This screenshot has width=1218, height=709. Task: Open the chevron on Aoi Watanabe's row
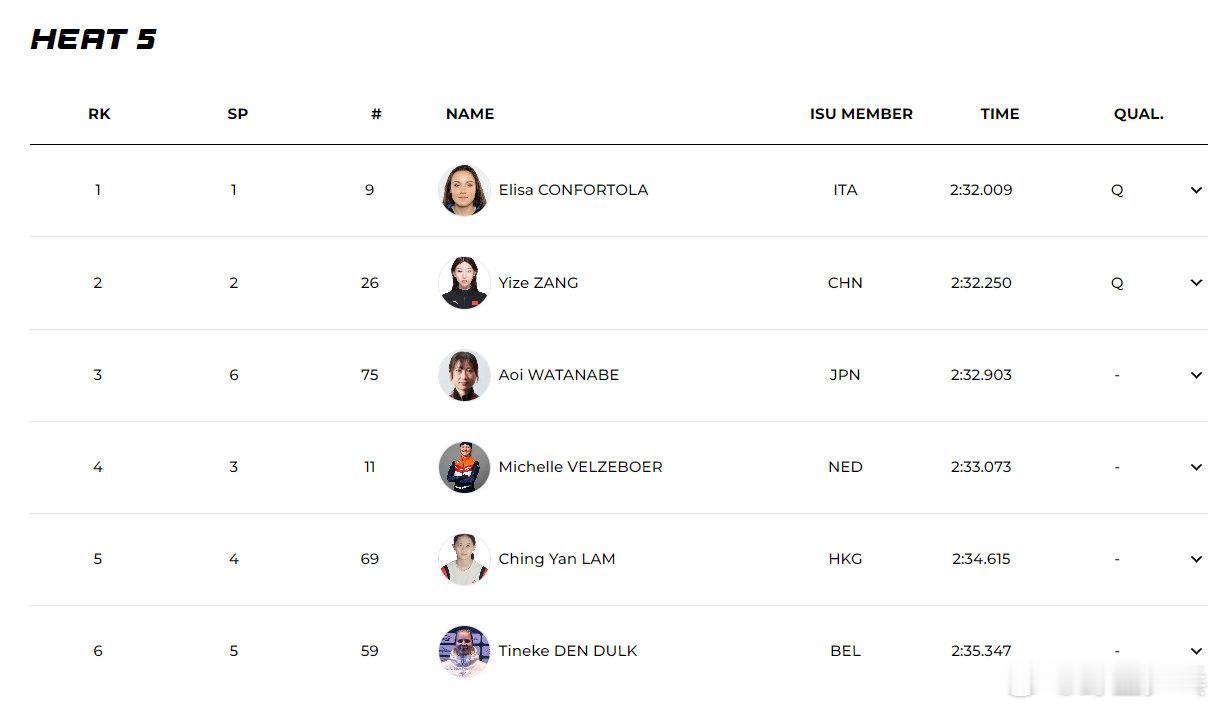tap(1196, 375)
